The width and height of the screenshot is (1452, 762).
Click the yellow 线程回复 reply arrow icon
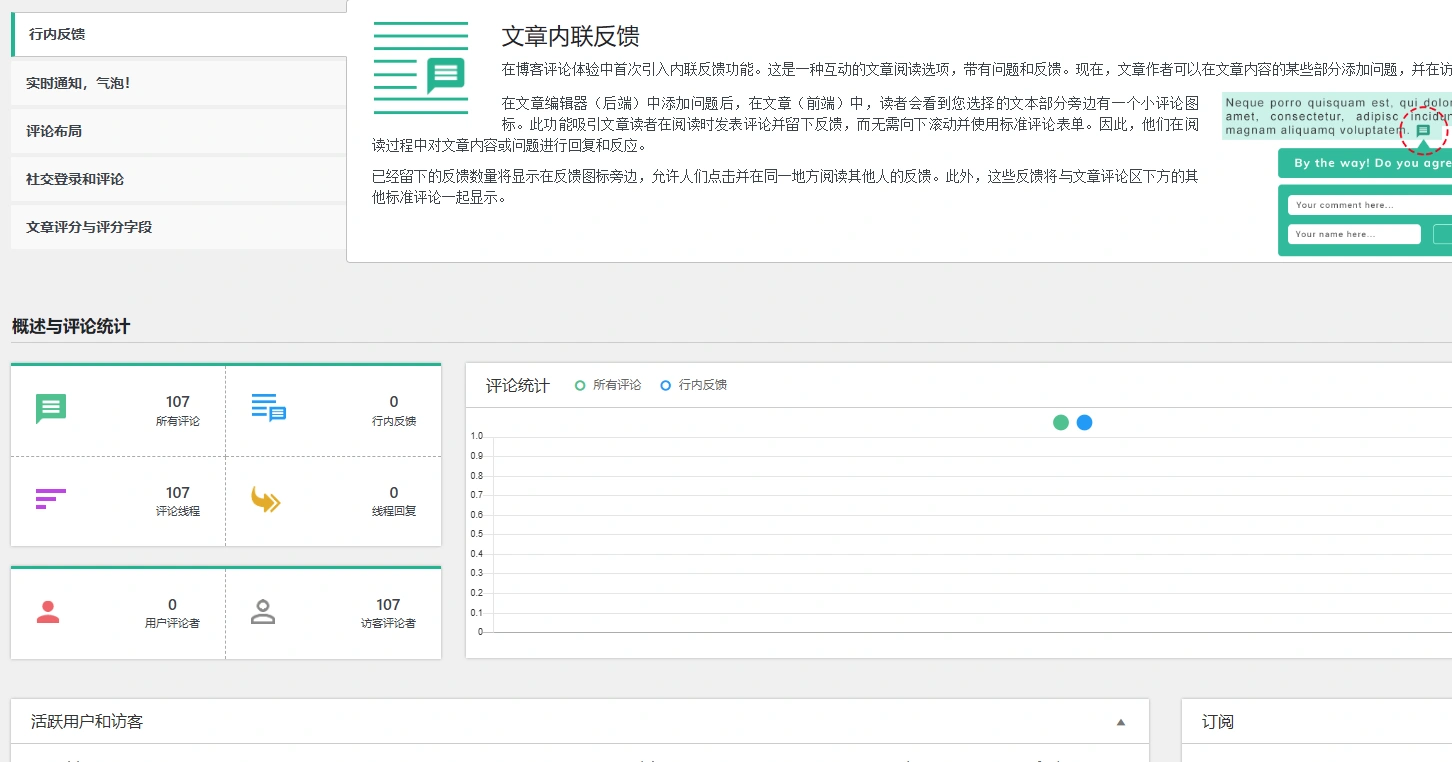(x=266, y=498)
